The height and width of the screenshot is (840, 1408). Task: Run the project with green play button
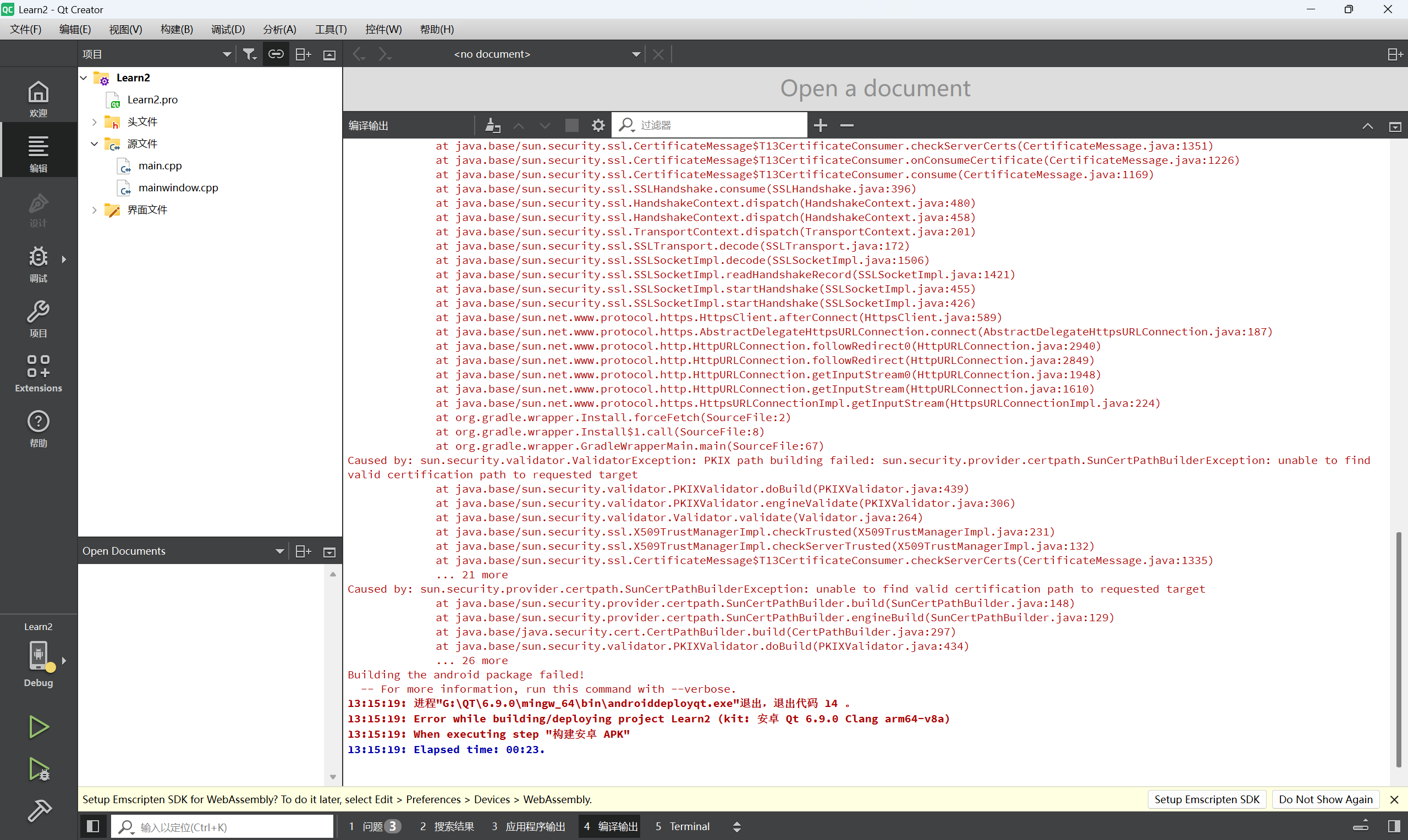[38, 727]
